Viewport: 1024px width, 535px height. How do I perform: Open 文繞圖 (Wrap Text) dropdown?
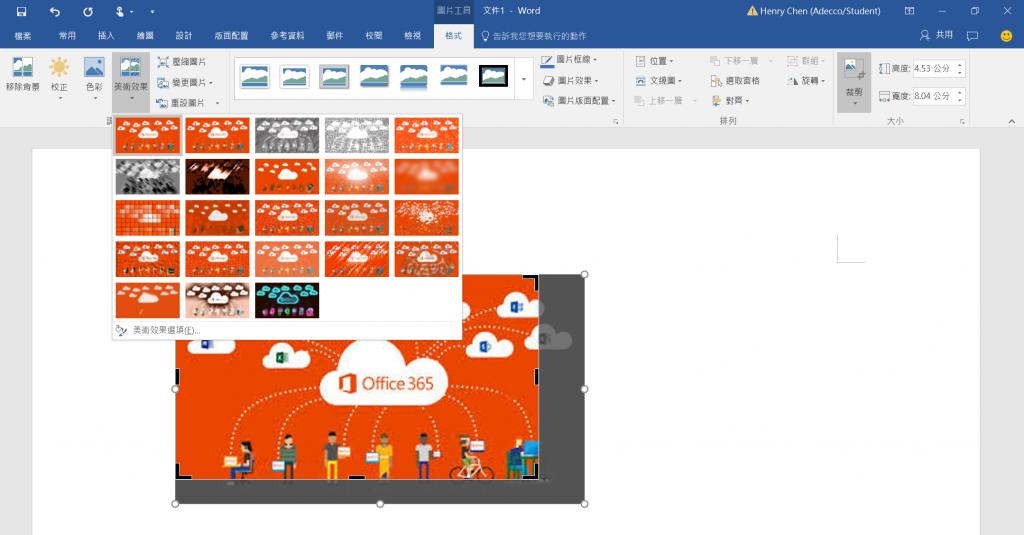pyautogui.click(x=659, y=80)
